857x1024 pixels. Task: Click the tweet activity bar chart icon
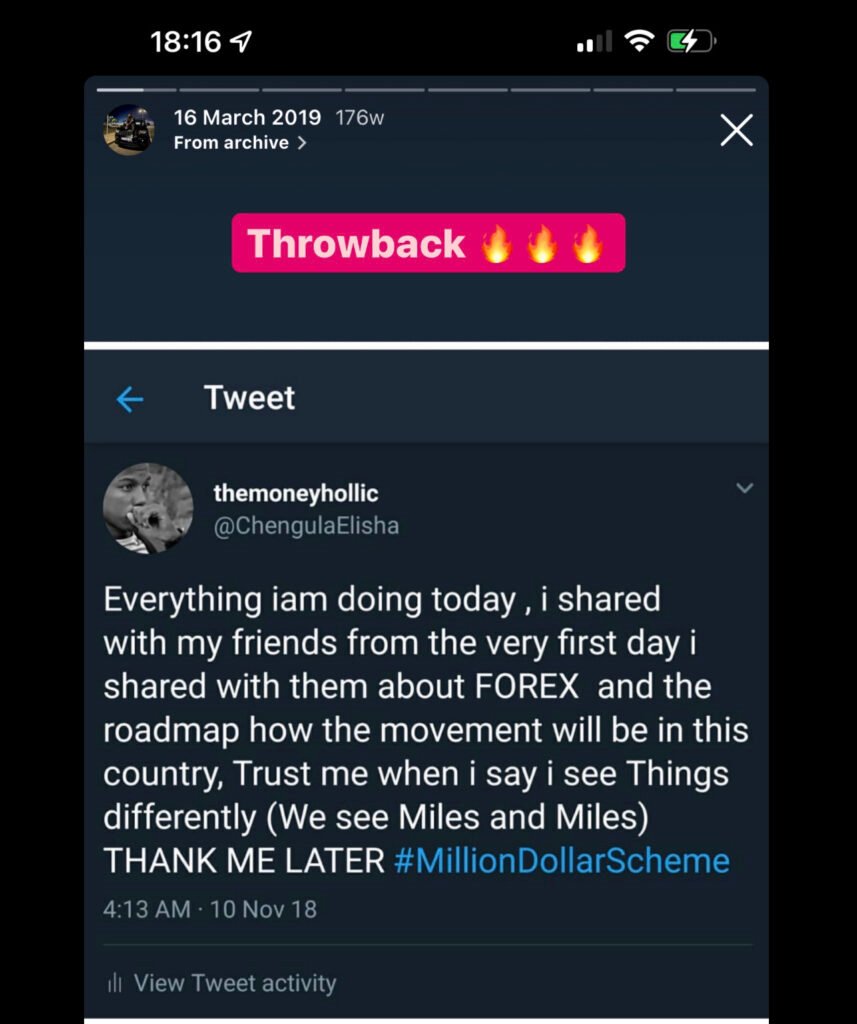114,984
